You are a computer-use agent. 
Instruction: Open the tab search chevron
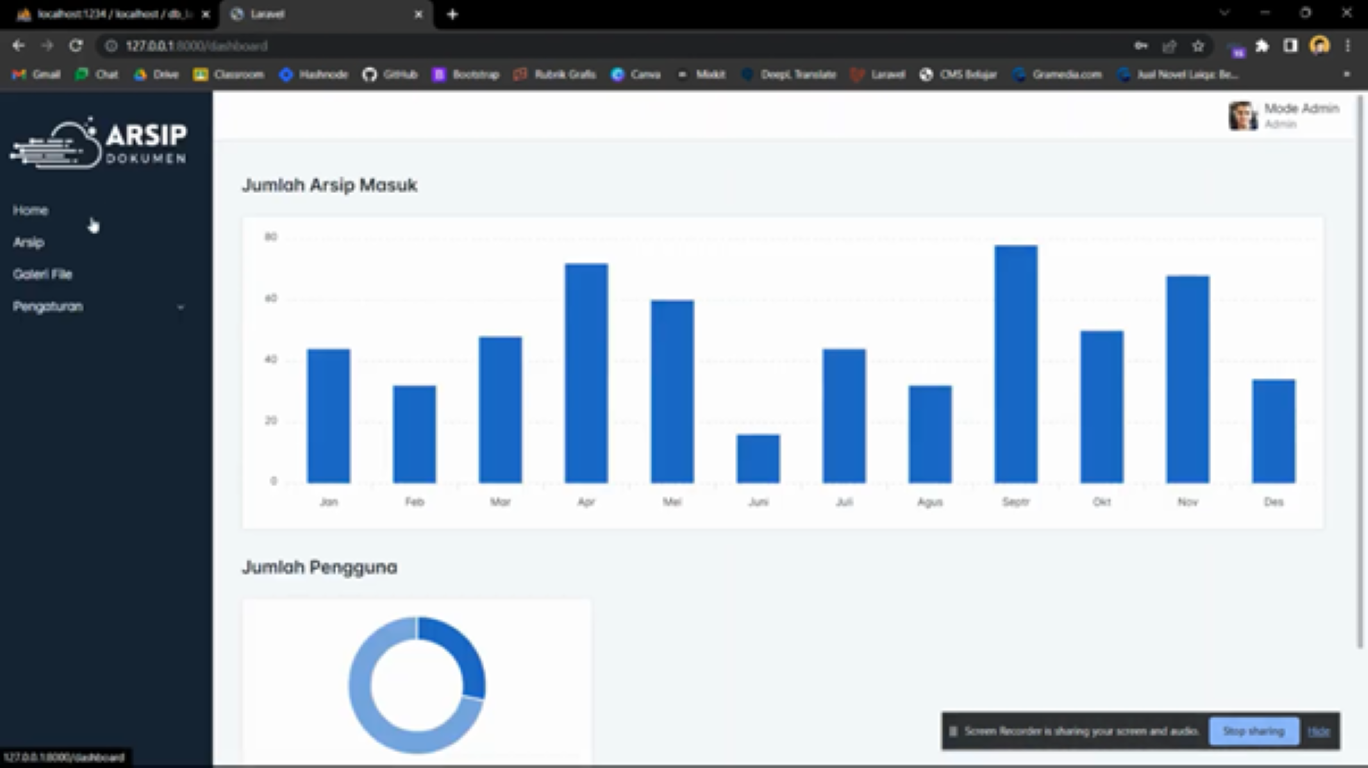pos(1224,13)
